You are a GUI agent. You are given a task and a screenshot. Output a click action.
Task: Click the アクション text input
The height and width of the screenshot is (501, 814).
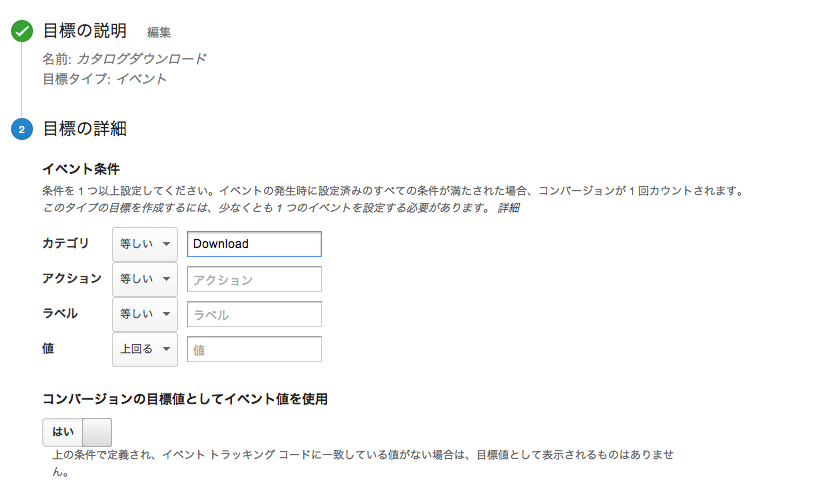(254, 279)
